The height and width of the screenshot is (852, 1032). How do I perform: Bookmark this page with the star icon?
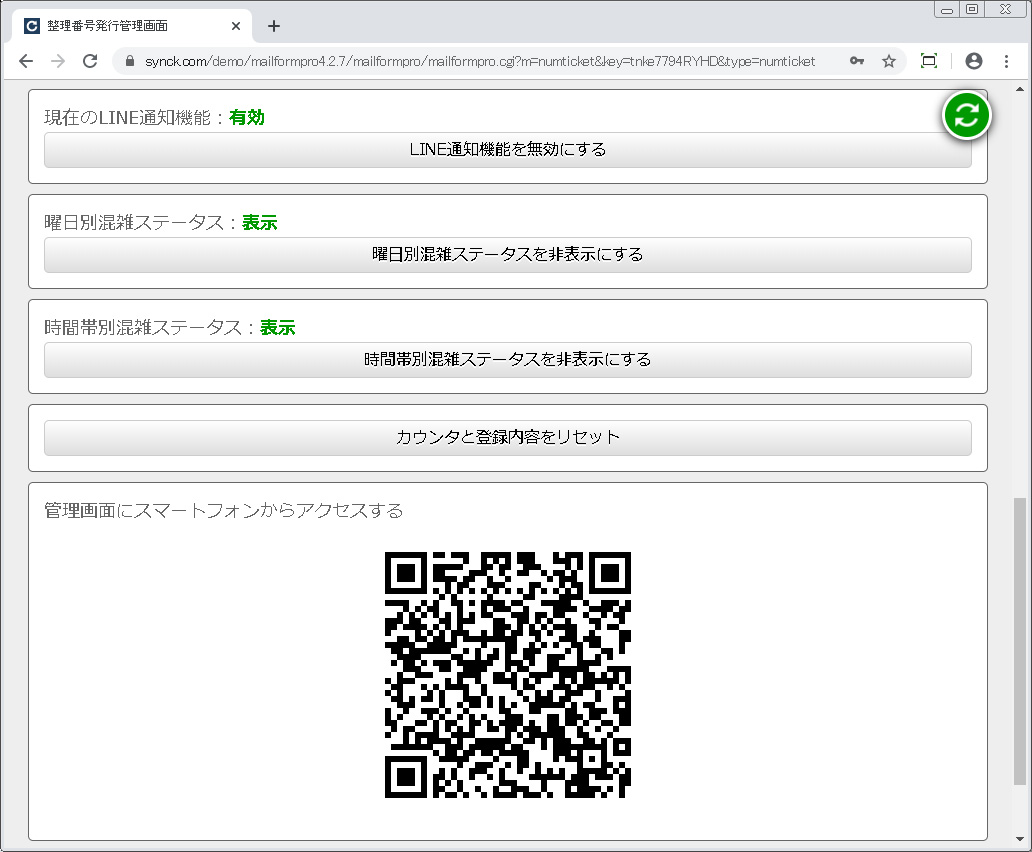[888, 61]
